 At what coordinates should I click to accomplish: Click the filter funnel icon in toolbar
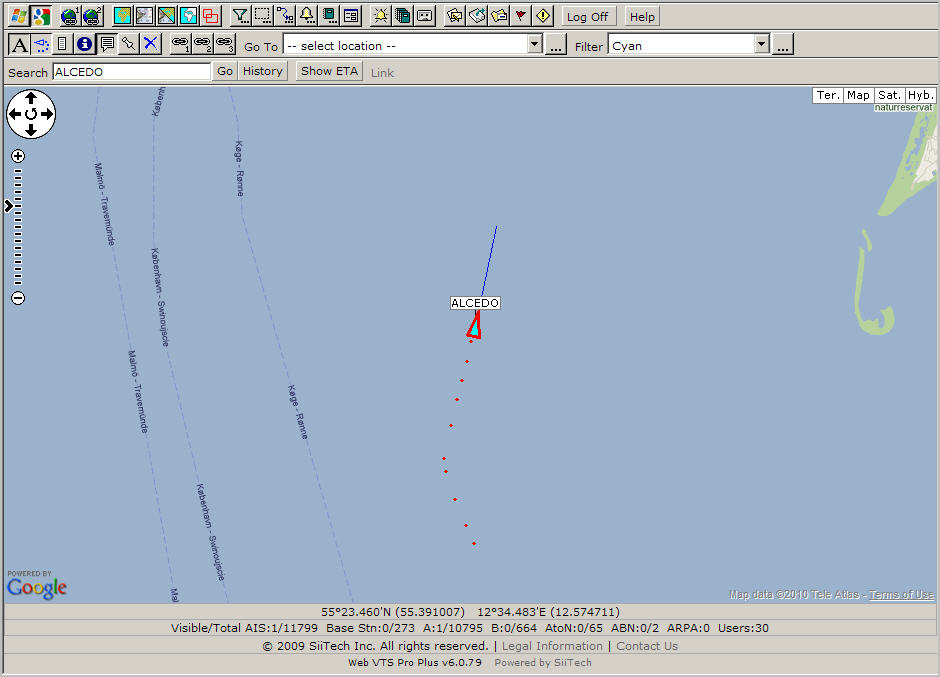(240, 16)
